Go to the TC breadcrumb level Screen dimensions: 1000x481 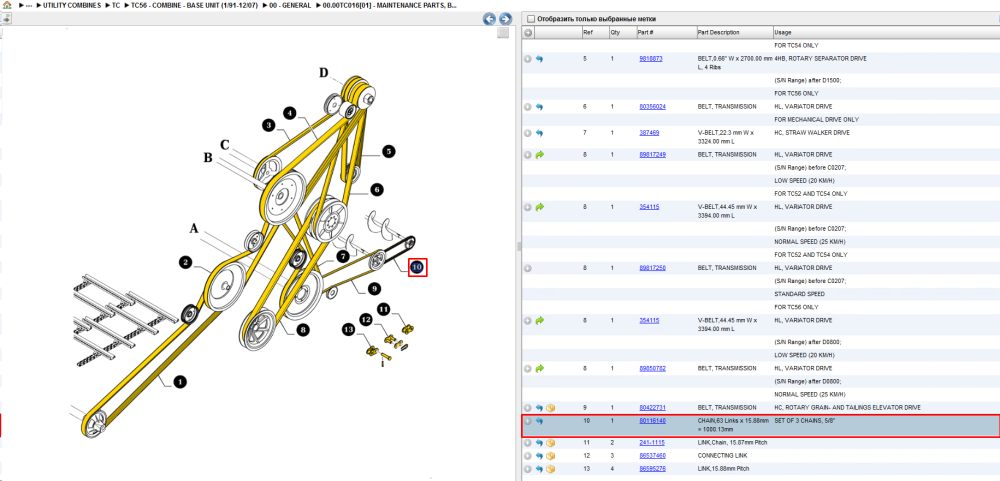(x=115, y=5)
